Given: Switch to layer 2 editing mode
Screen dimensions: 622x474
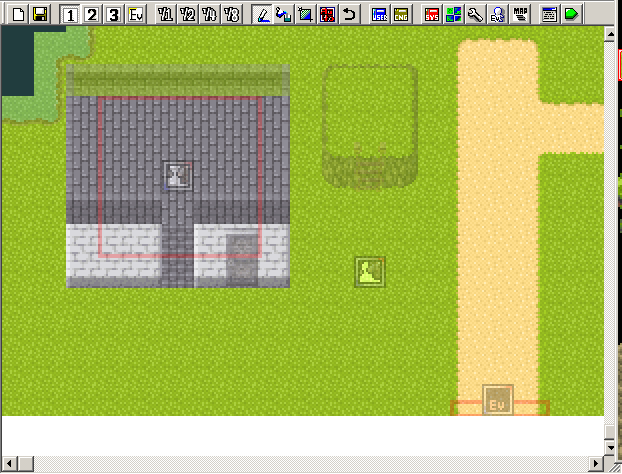Looking at the screenshot, I should coord(92,14).
